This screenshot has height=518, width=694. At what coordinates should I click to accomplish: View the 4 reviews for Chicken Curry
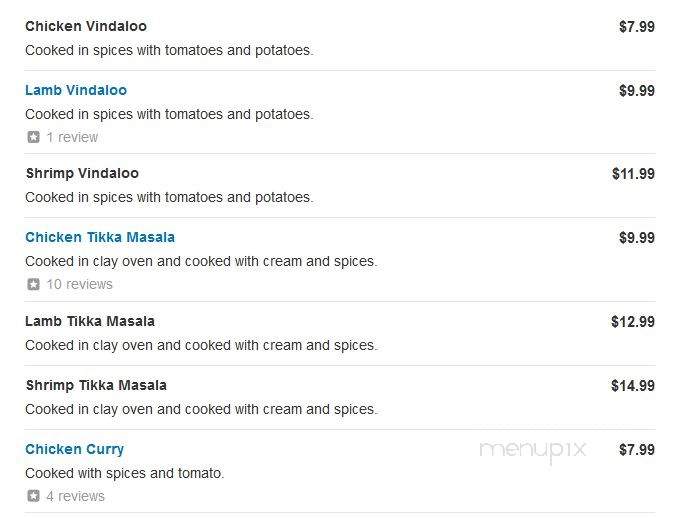coord(76,496)
